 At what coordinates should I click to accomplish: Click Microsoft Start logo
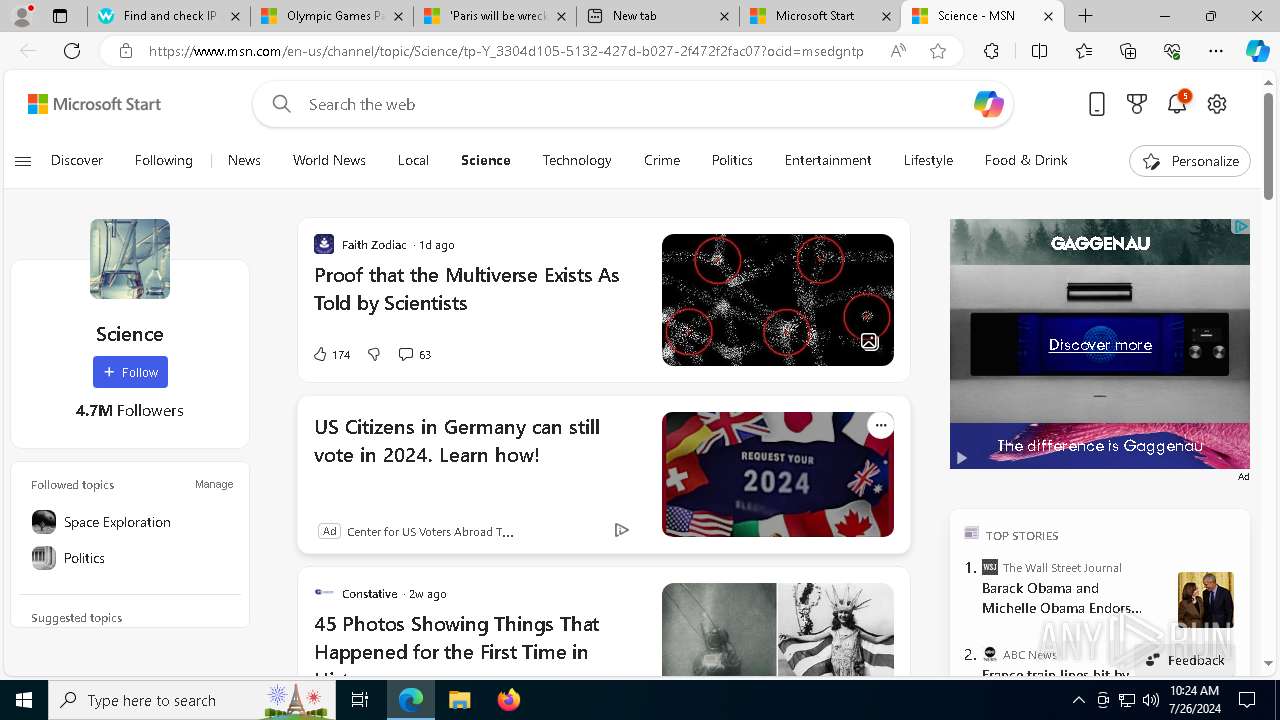tap(94, 104)
